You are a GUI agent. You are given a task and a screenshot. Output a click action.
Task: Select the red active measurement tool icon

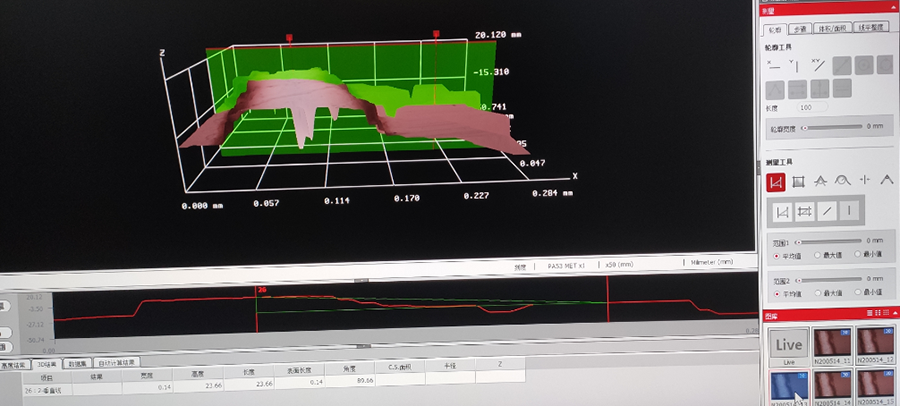(775, 182)
